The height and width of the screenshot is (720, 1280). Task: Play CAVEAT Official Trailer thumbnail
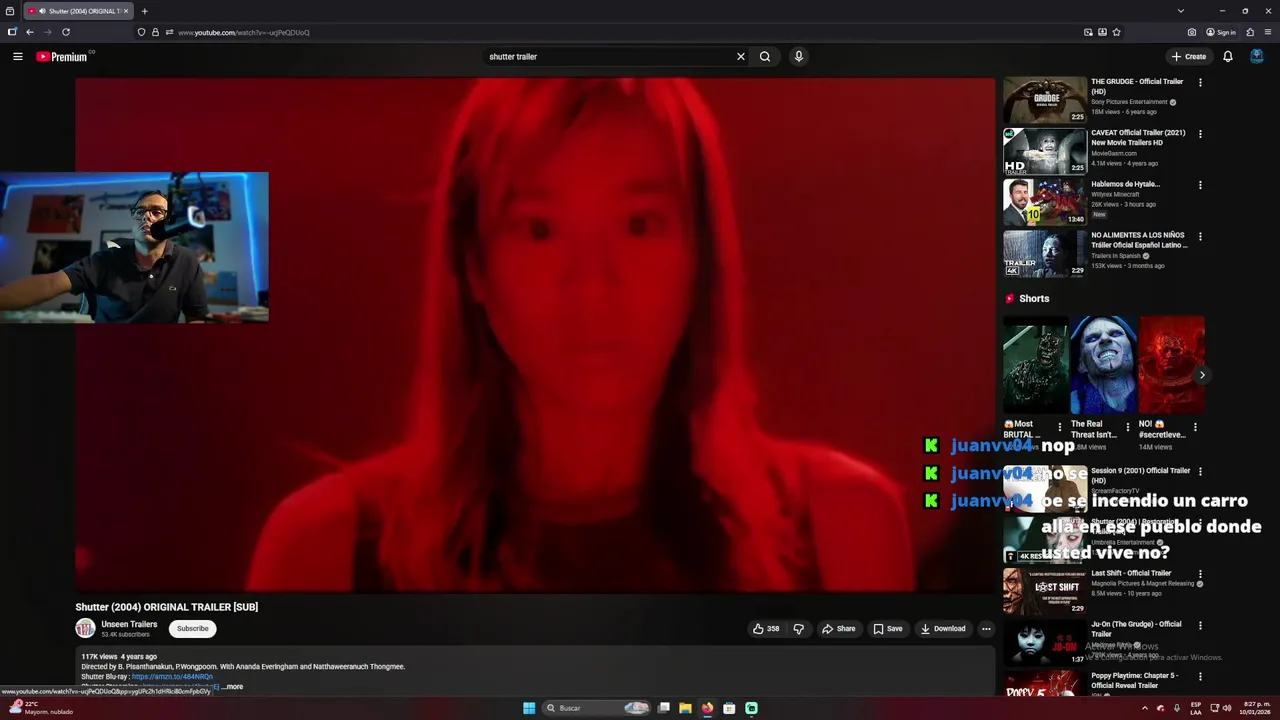pos(1045,151)
